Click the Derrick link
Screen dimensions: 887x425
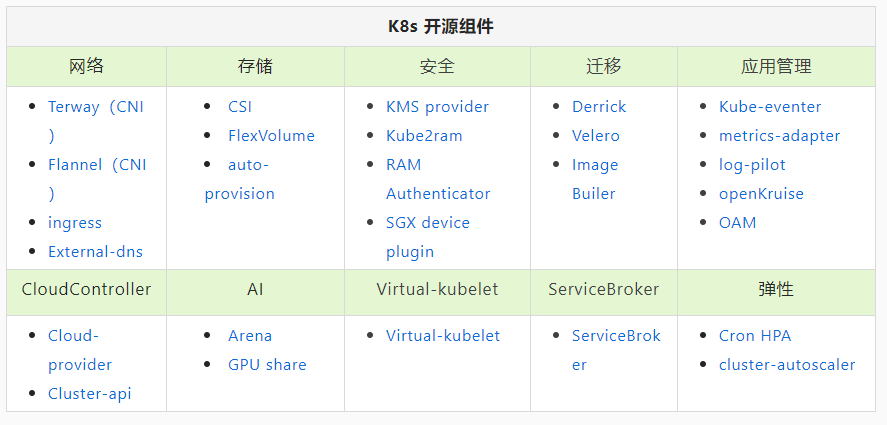coord(599,107)
